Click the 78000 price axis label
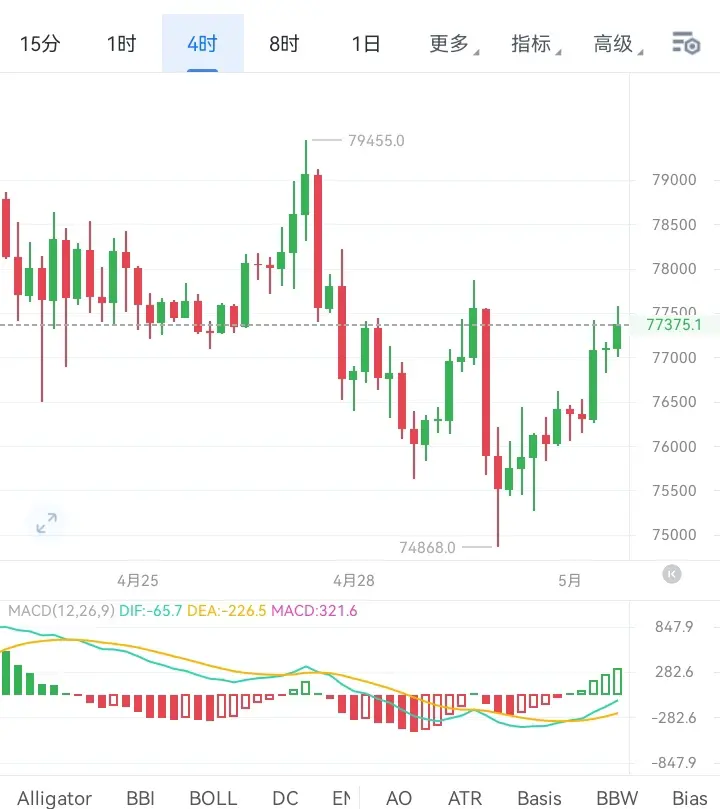The width and height of the screenshot is (720, 809). click(674, 268)
